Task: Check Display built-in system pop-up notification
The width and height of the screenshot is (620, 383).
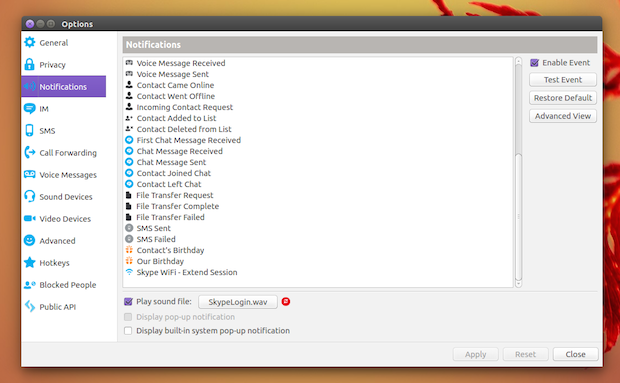Action: (128, 330)
